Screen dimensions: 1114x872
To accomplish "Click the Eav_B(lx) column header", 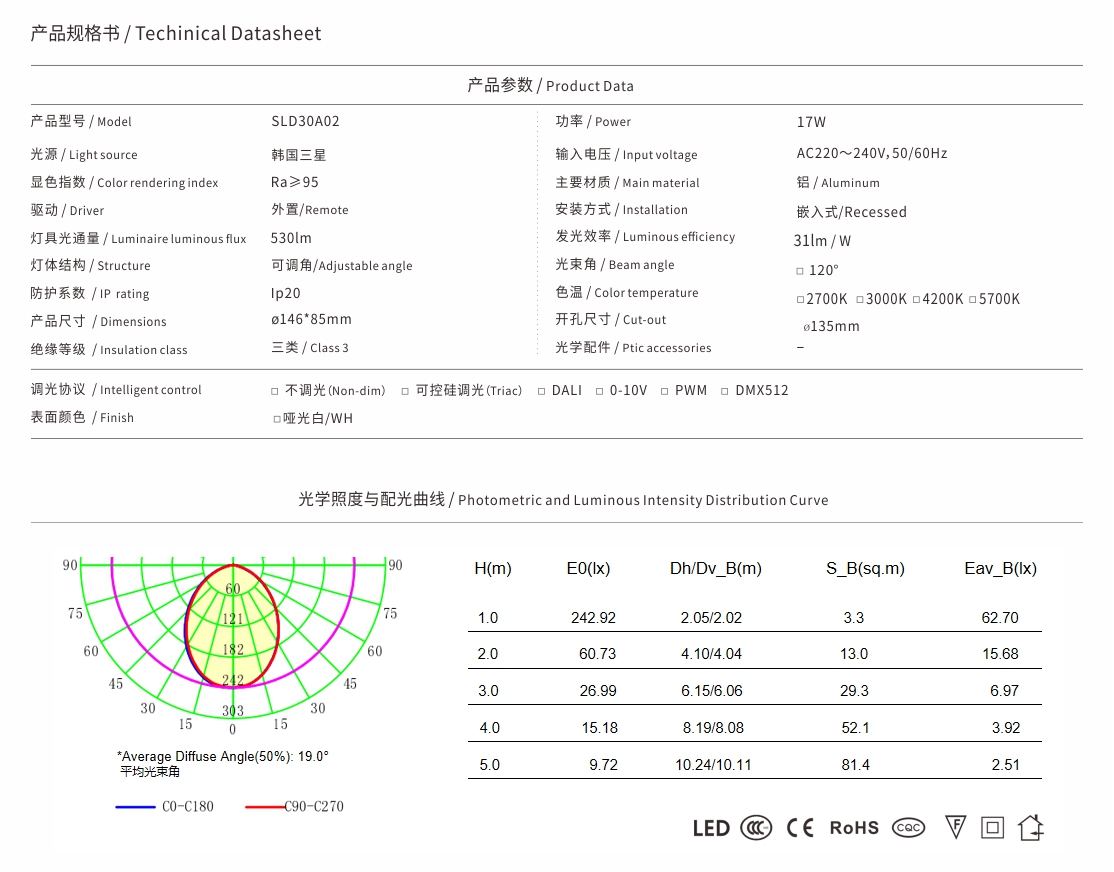I will (1000, 569).
